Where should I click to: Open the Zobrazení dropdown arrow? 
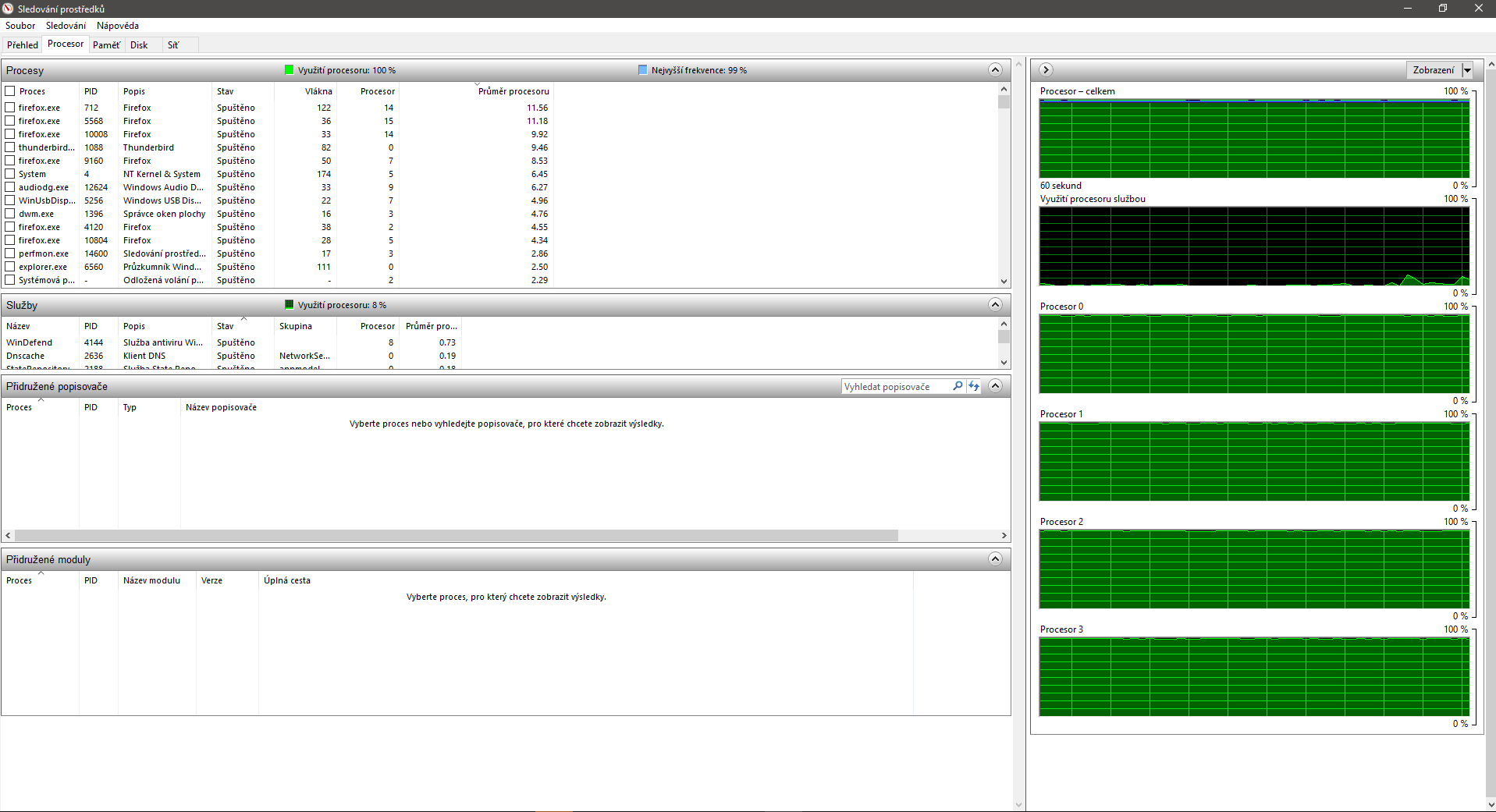1467,70
